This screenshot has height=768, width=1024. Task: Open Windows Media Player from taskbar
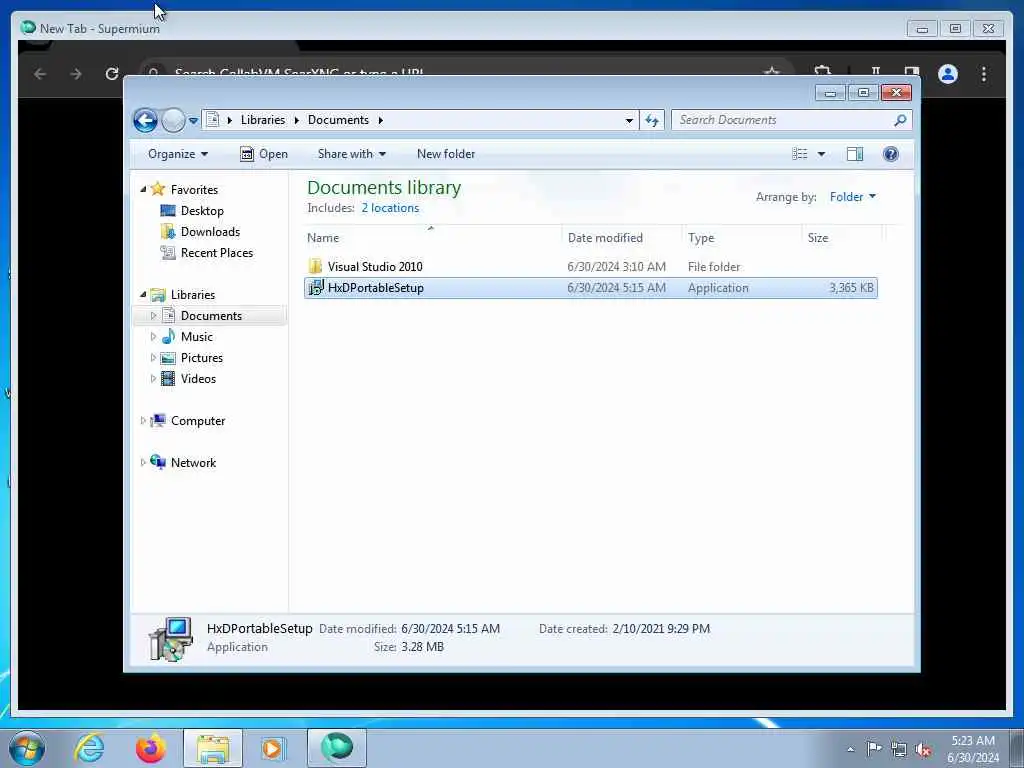272,748
